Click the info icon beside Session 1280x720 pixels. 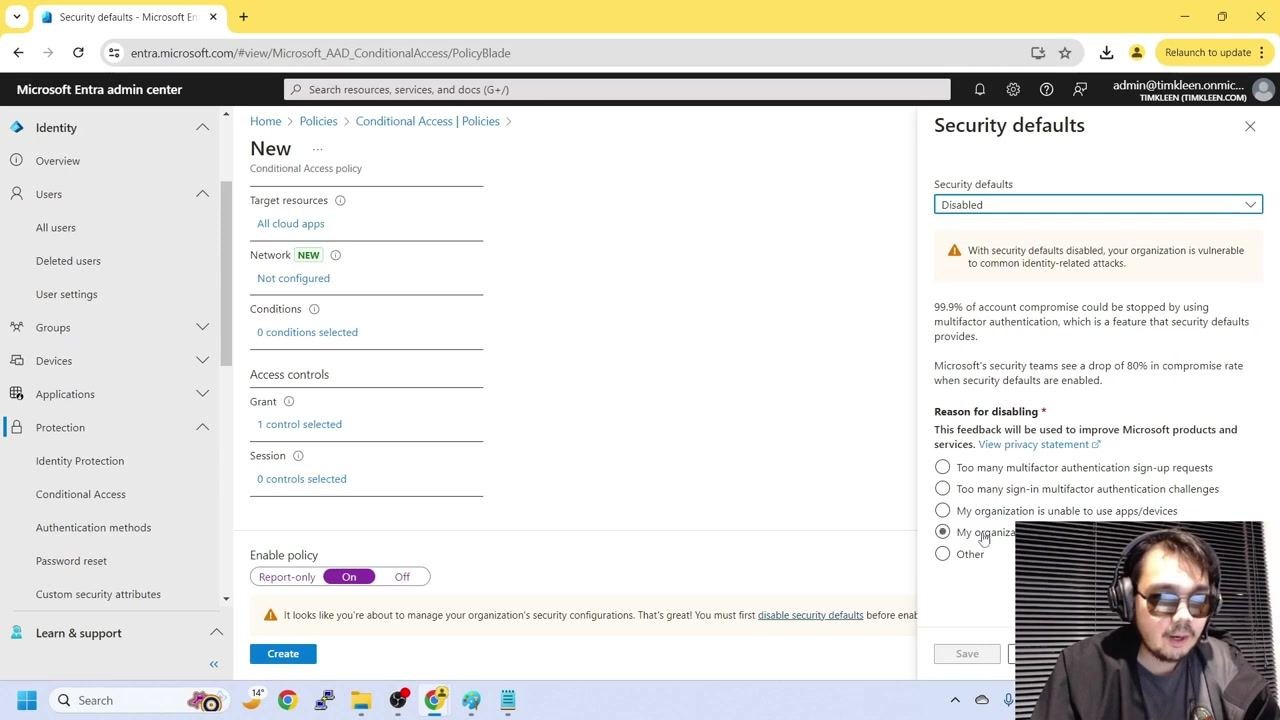pos(298,456)
